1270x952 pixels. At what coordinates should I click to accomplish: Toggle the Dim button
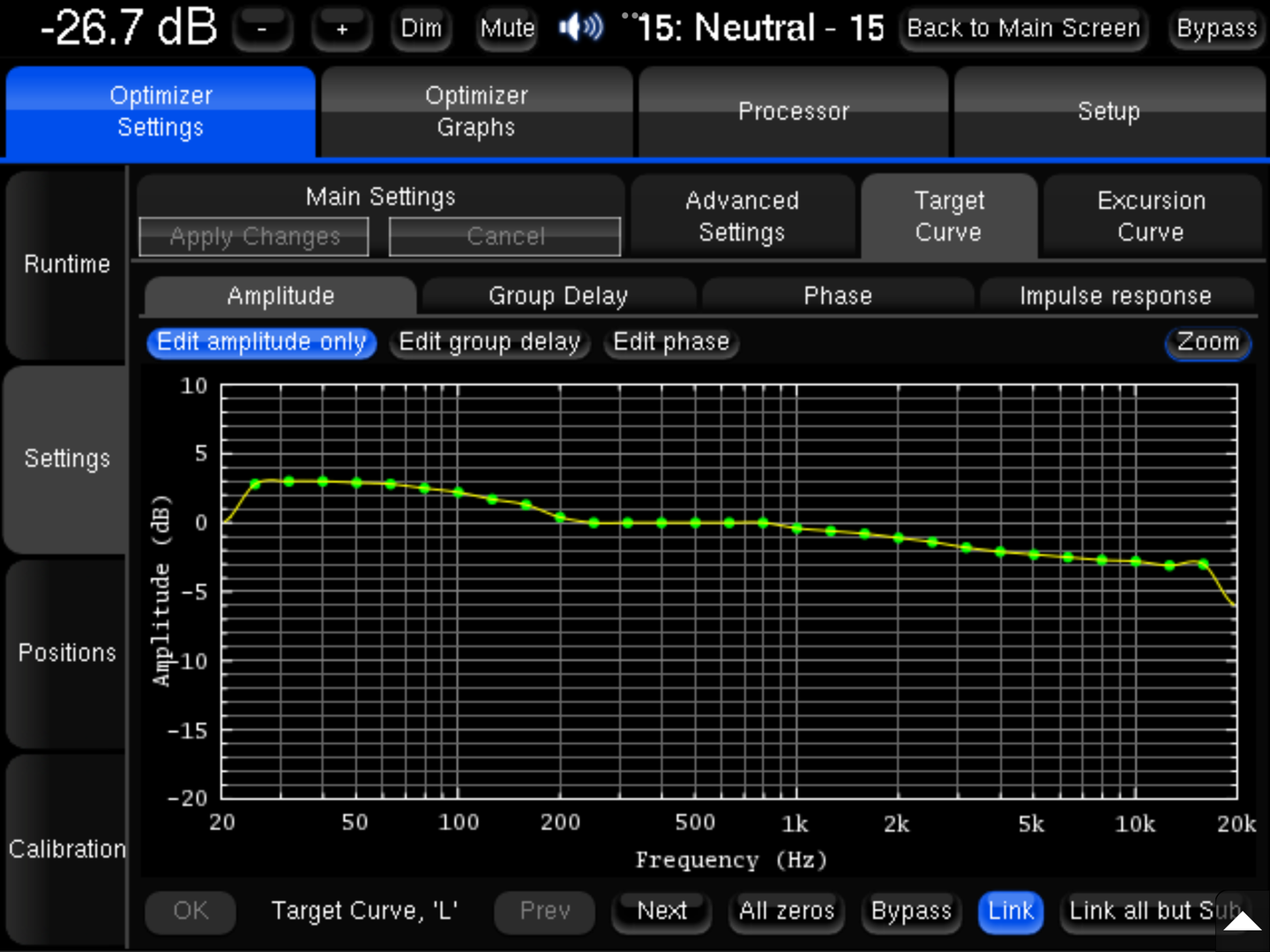tap(421, 29)
